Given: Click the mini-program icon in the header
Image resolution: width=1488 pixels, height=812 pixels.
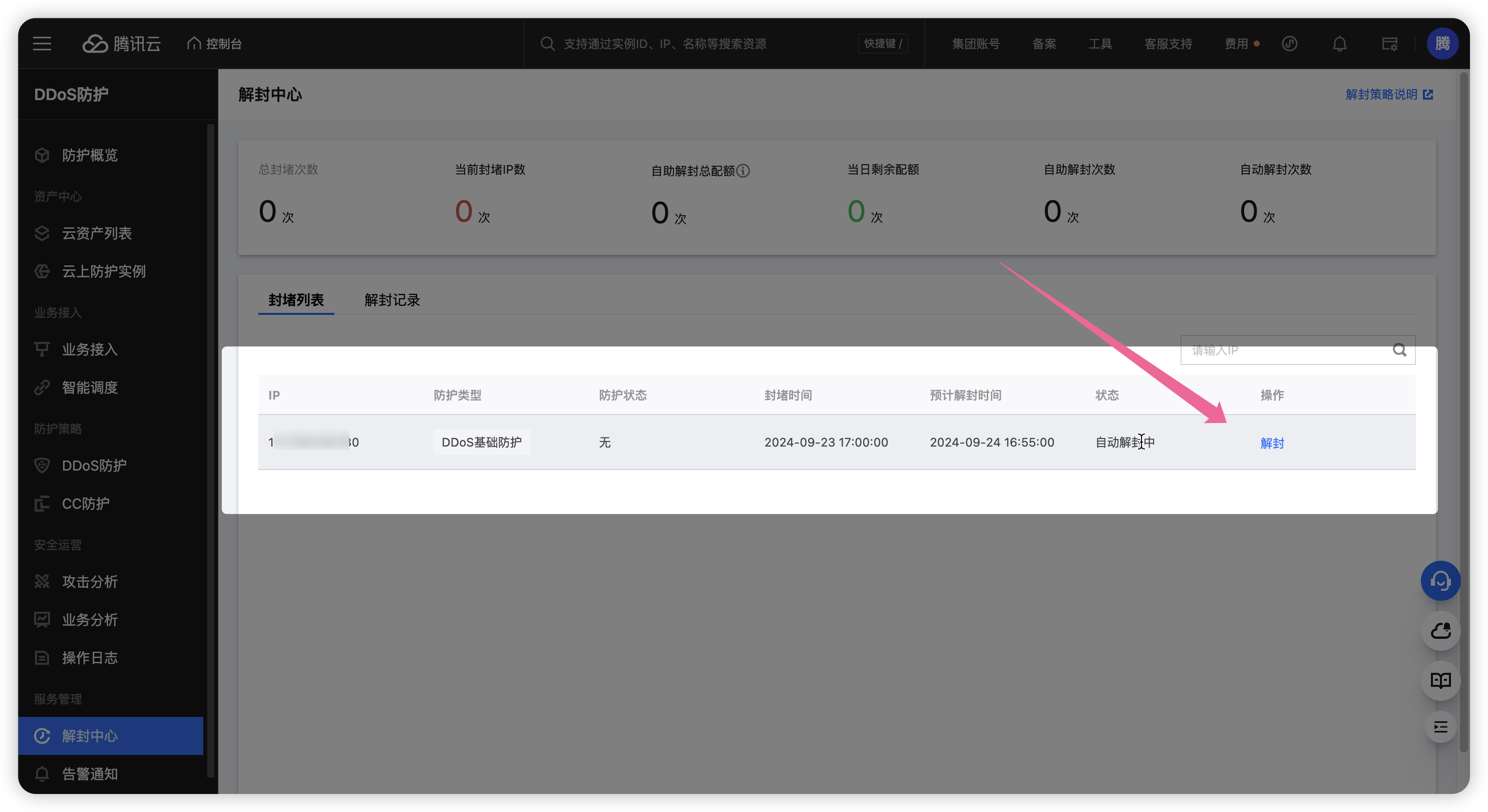Looking at the screenshot, I should click(1289, 44).
